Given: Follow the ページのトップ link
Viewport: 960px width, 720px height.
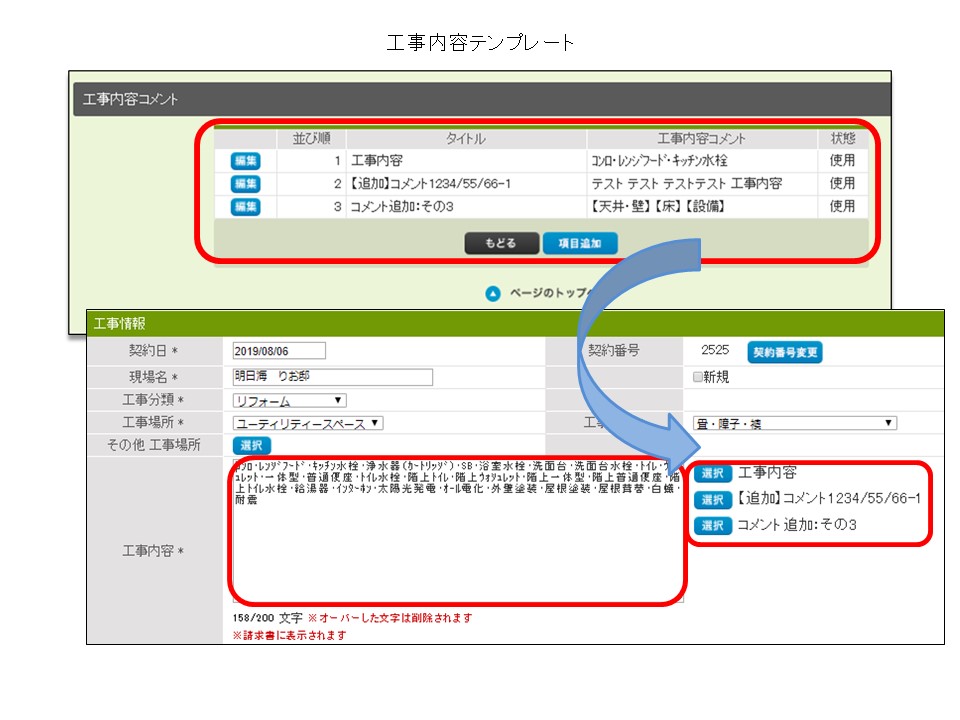Looking at the screenshot, I should click(545, 293).
